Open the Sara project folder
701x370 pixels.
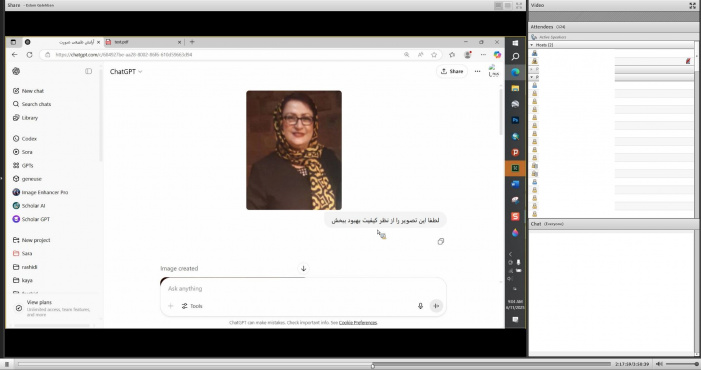[x=22, y=254]
